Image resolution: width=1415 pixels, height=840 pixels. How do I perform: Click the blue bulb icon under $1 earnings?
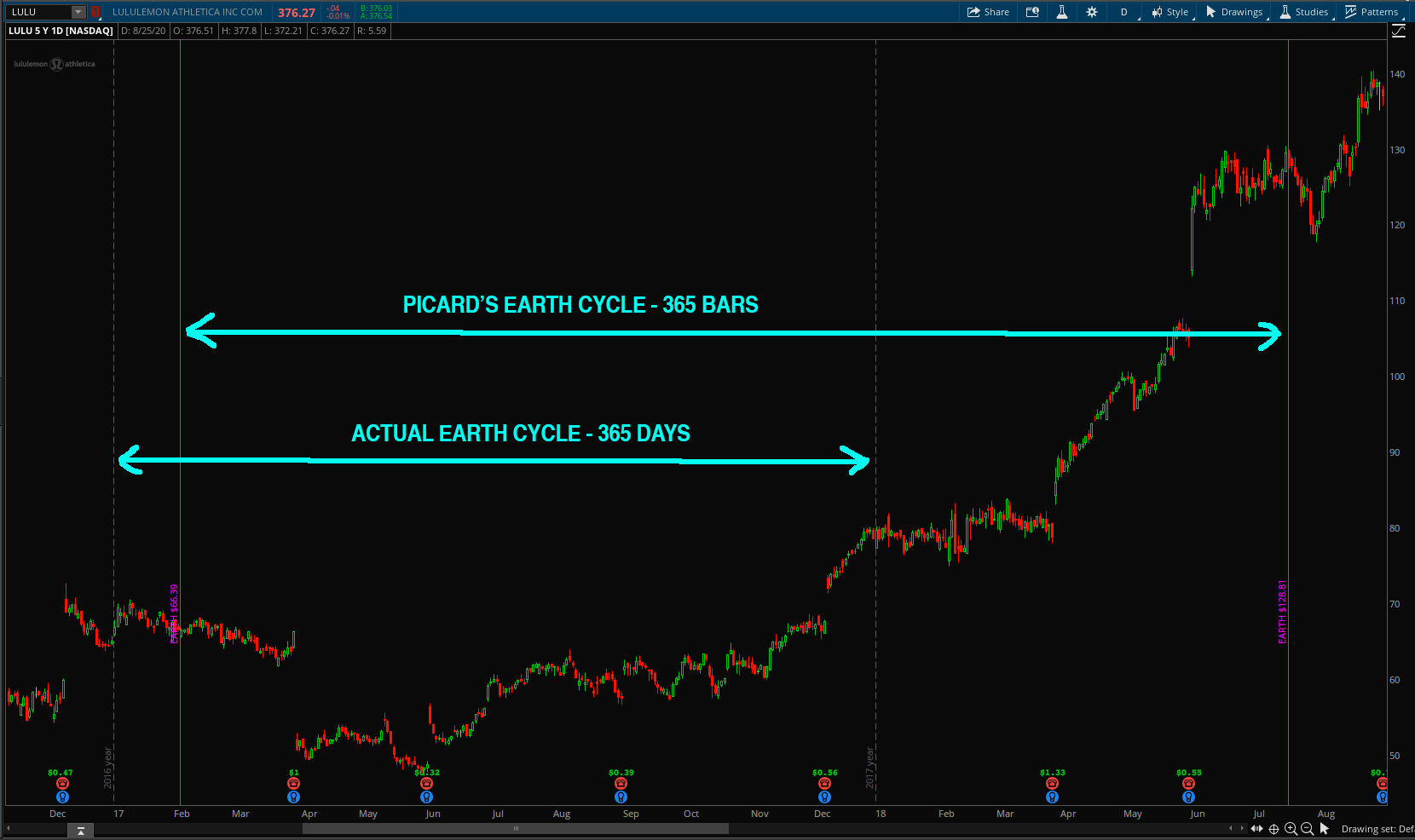tap(294, 797)
